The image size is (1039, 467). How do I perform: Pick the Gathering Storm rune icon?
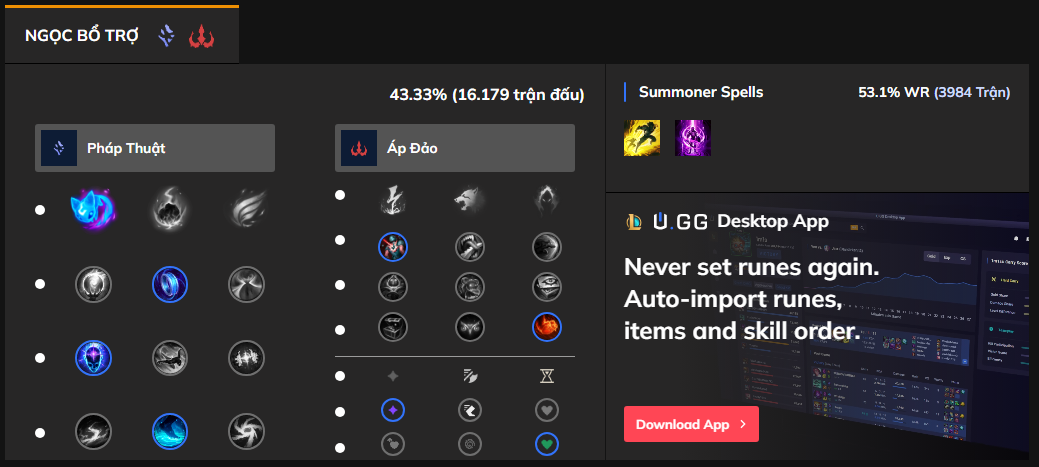245,432
